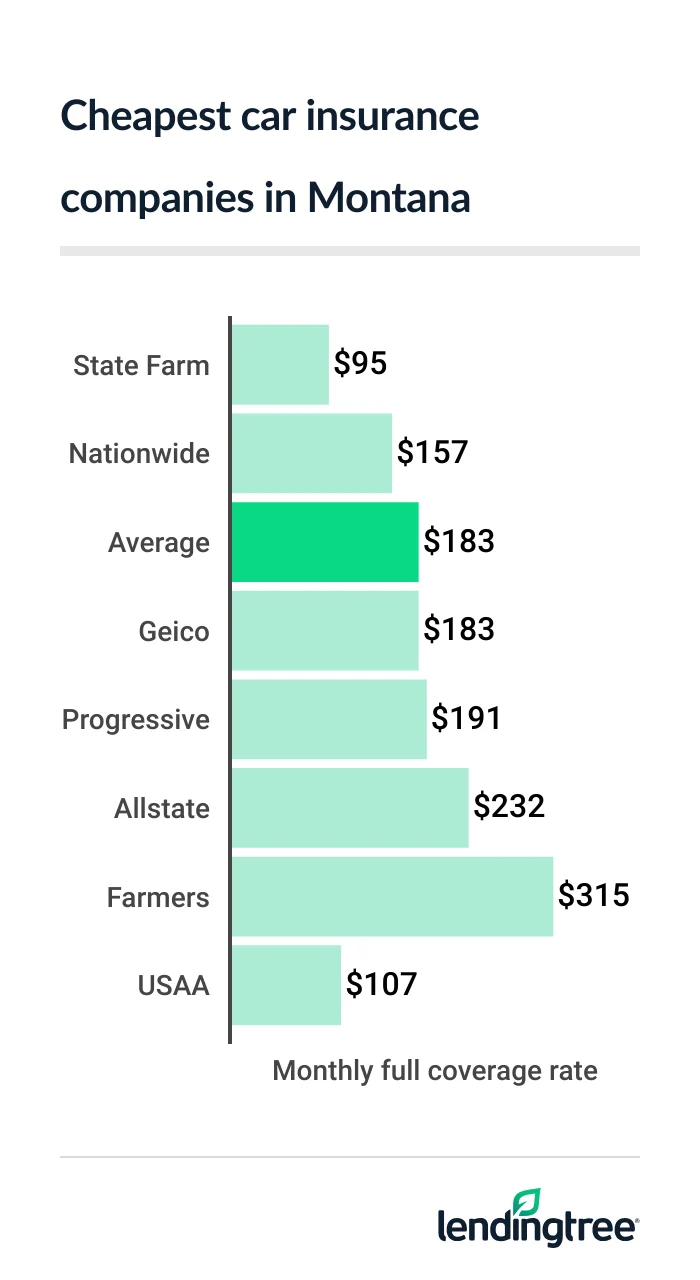Viewport: 700px width, 1280px height.
Task: Click the Monthly full coverage rate caption
Action: 435,1071
